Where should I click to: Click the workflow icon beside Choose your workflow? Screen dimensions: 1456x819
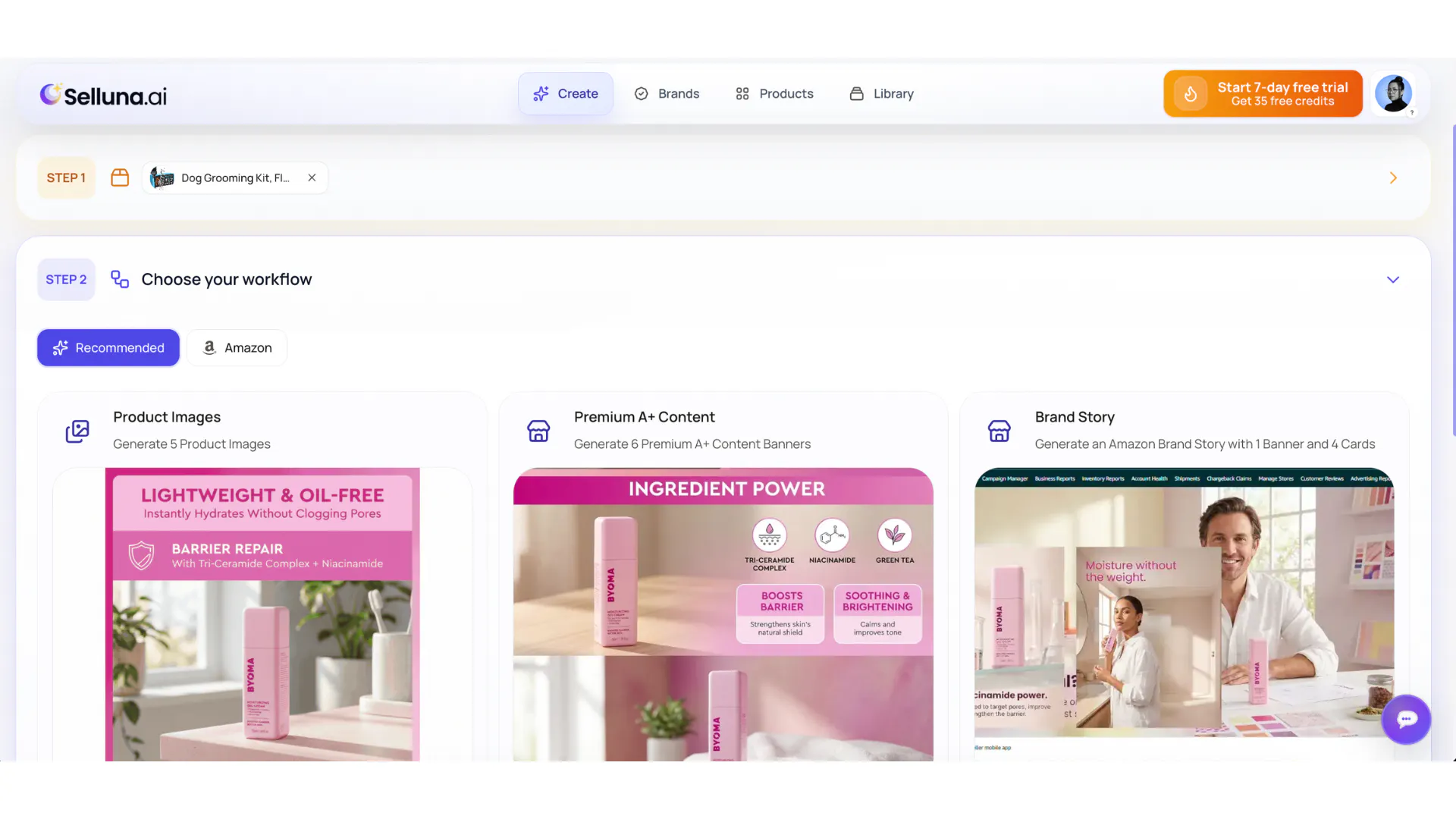tap(120, 279)
